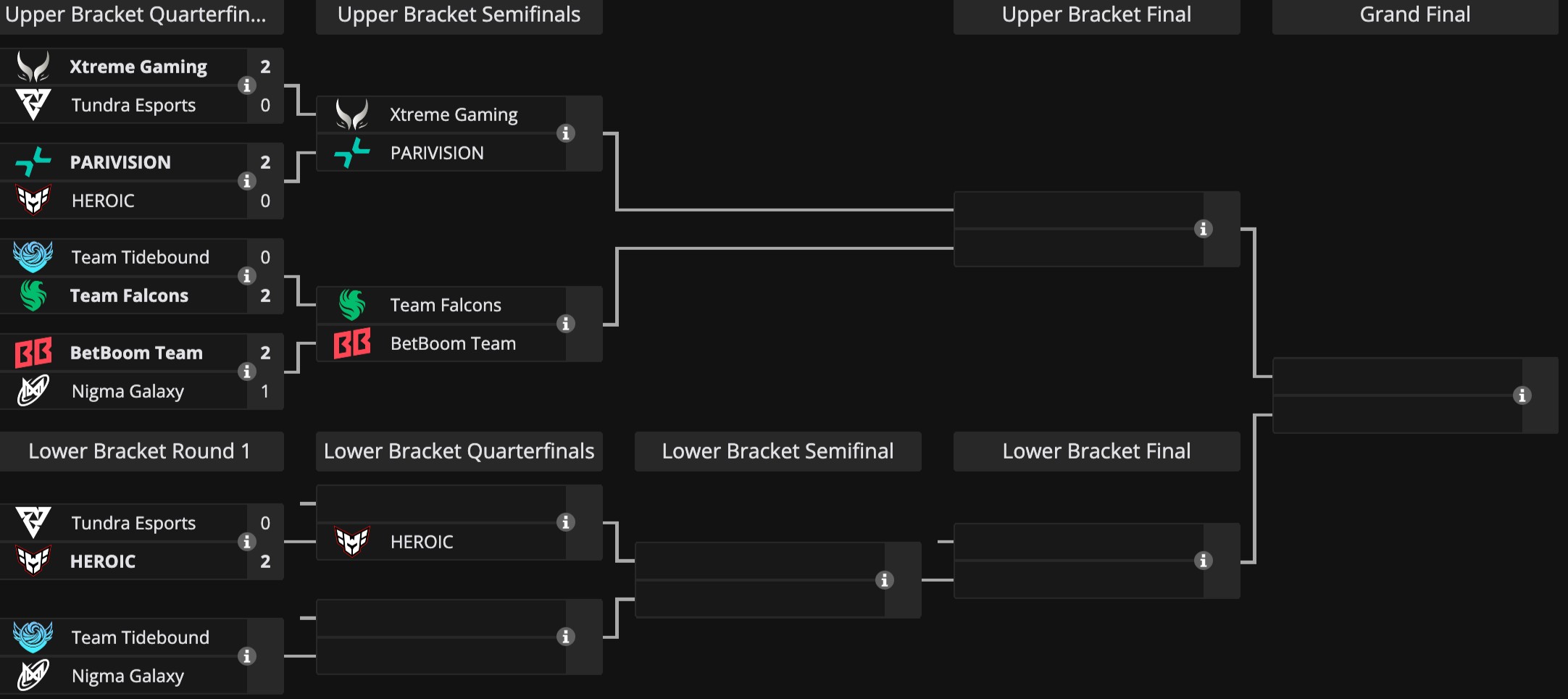
Task: Open info for Tundra vs HEROIC lower bracket
Action: (247, 542)
